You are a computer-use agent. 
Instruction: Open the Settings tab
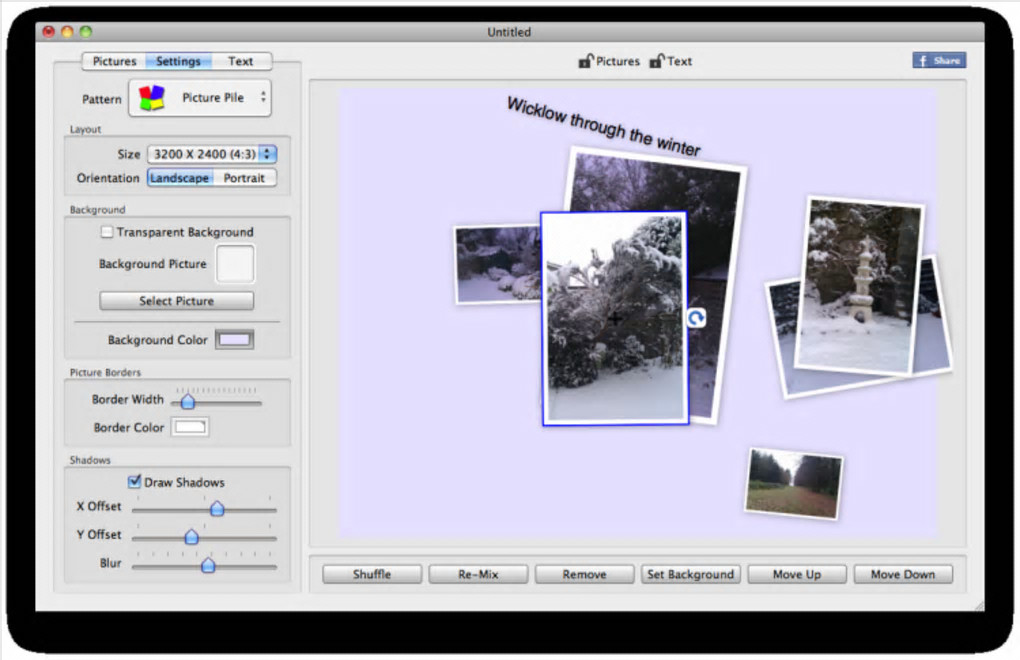(178, 61)
